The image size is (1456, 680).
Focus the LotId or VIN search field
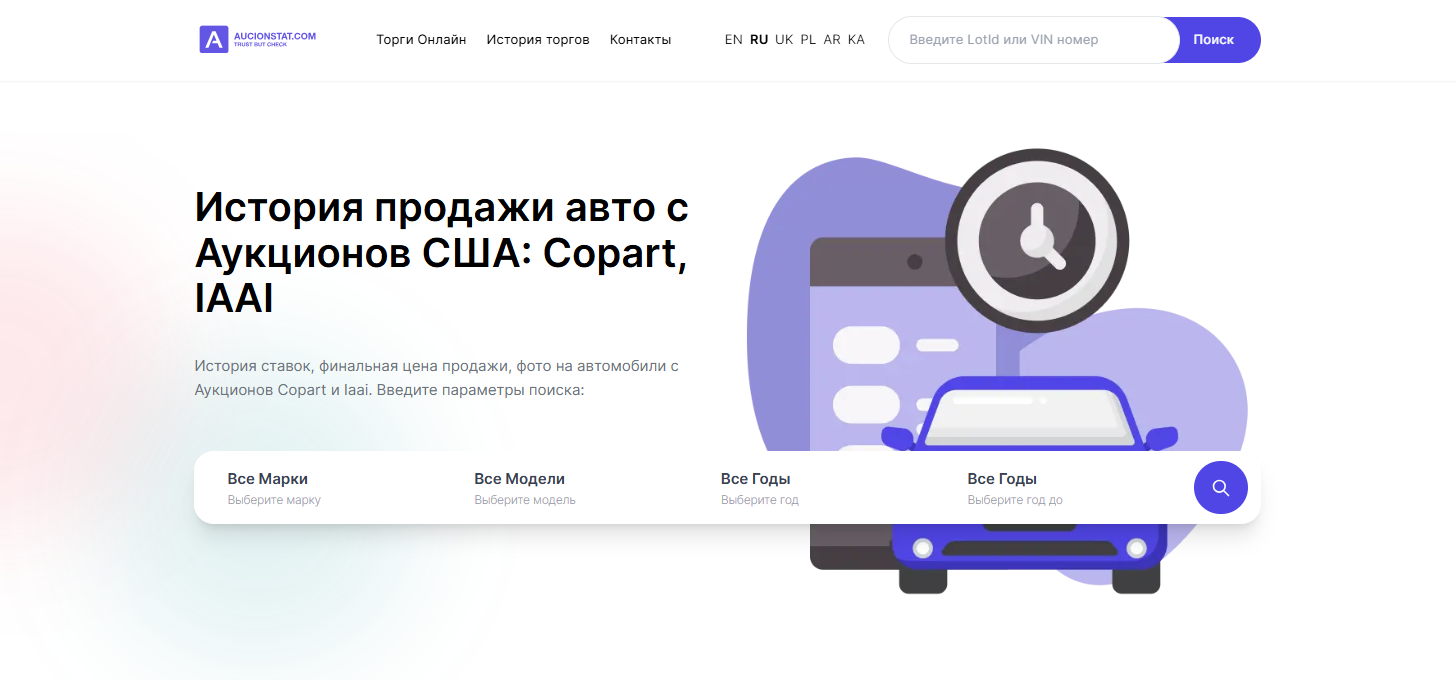(1033, 40)
